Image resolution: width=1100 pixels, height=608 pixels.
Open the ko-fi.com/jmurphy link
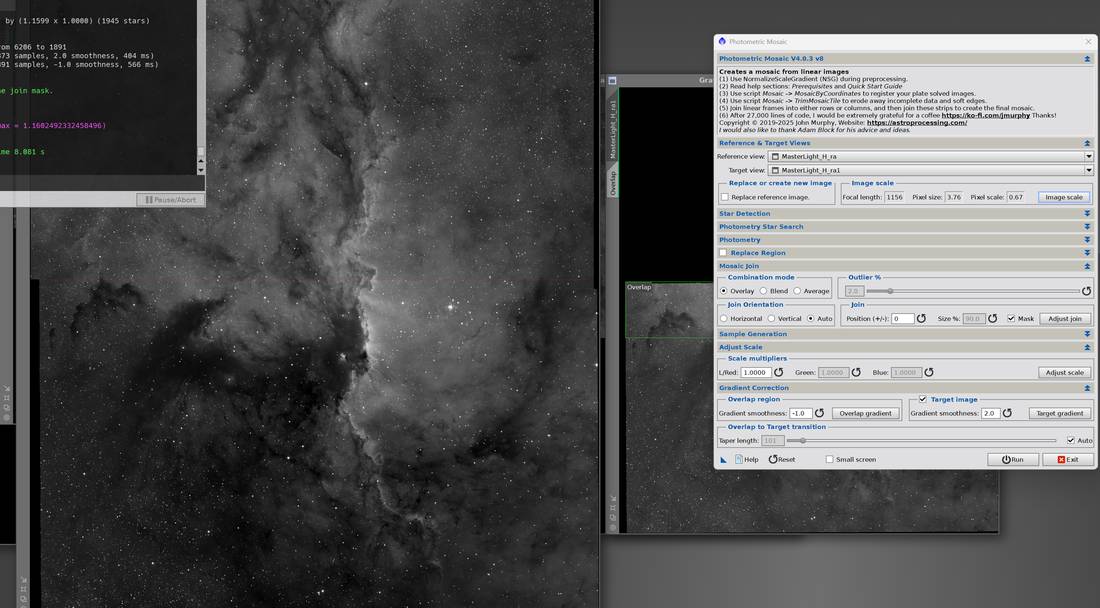pos(986,115)
